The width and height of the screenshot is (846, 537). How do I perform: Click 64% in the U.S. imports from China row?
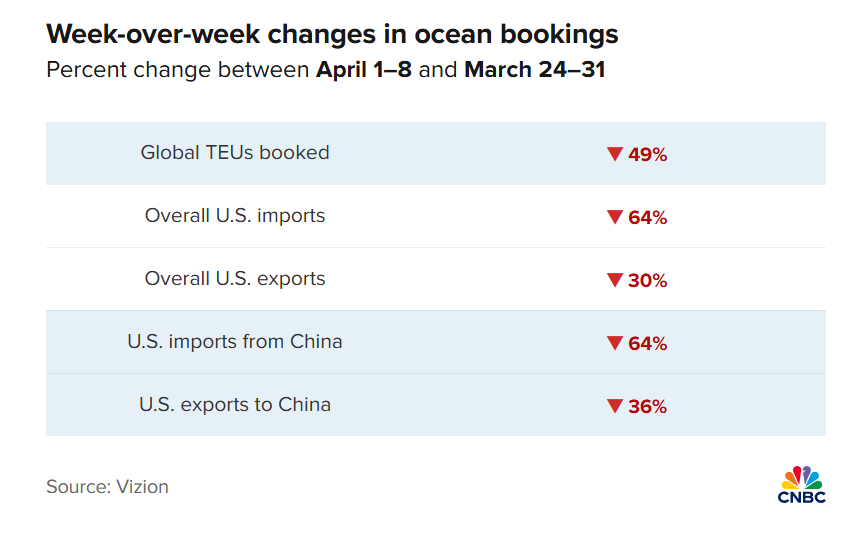648,343
